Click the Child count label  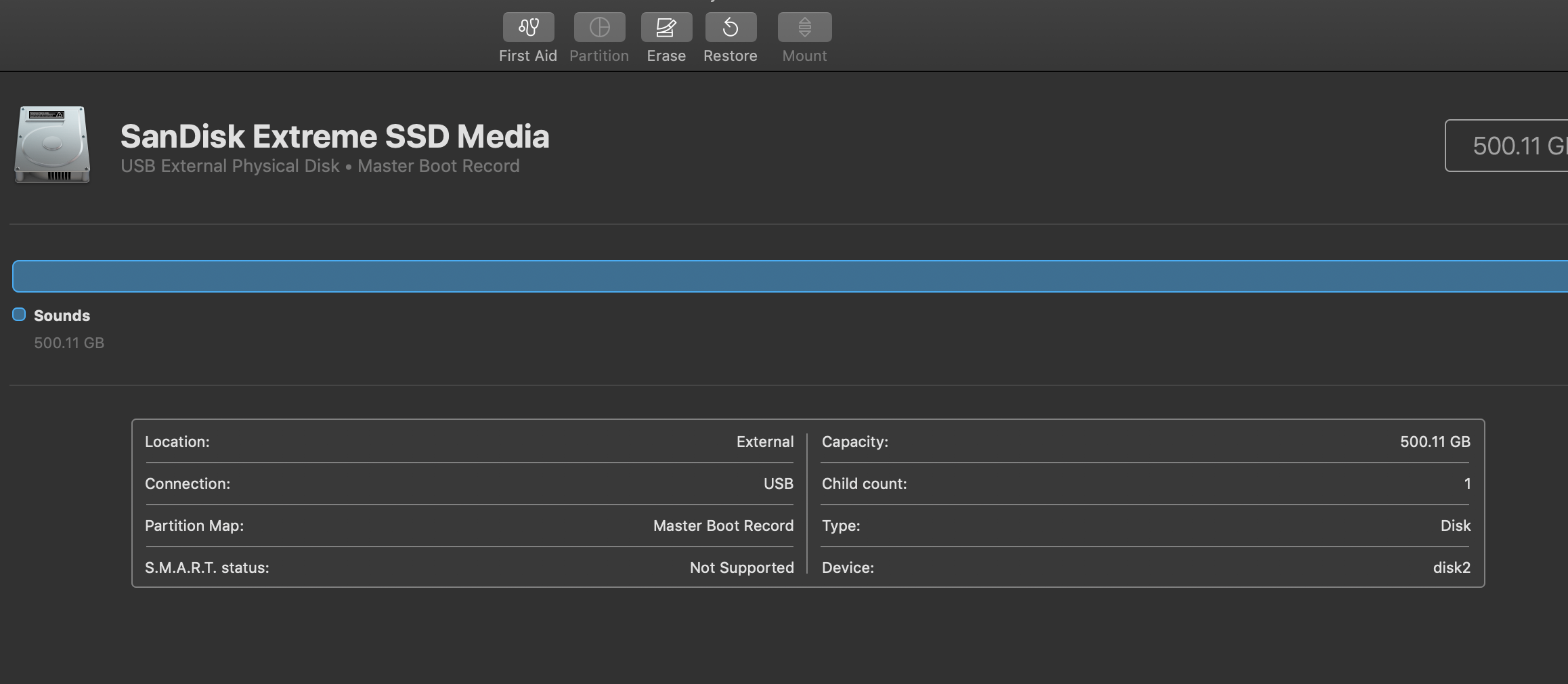coord(865,484)
